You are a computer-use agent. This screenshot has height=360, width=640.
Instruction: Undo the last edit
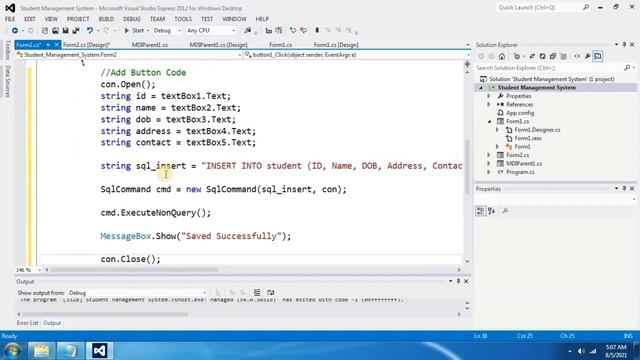click(89, 31)
